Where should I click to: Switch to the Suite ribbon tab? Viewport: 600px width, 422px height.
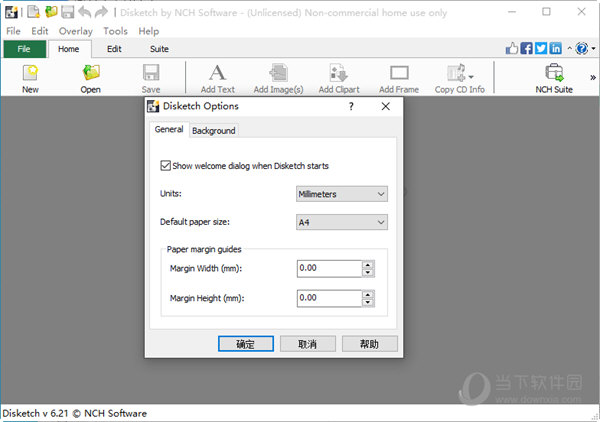[159, 49]
